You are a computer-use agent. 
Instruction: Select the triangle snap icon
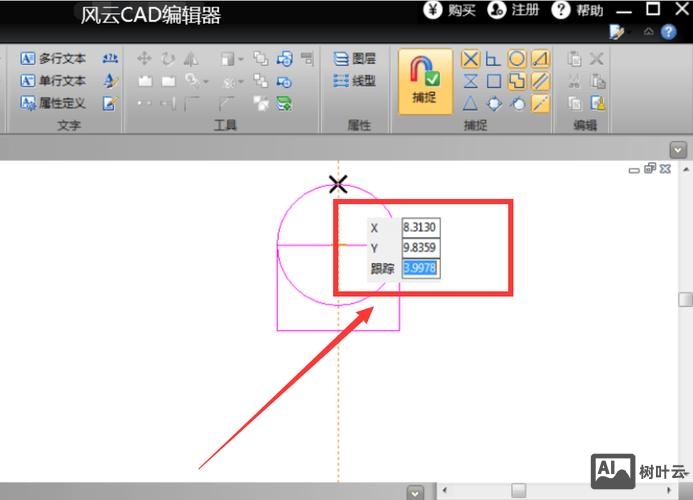point(470,103)
